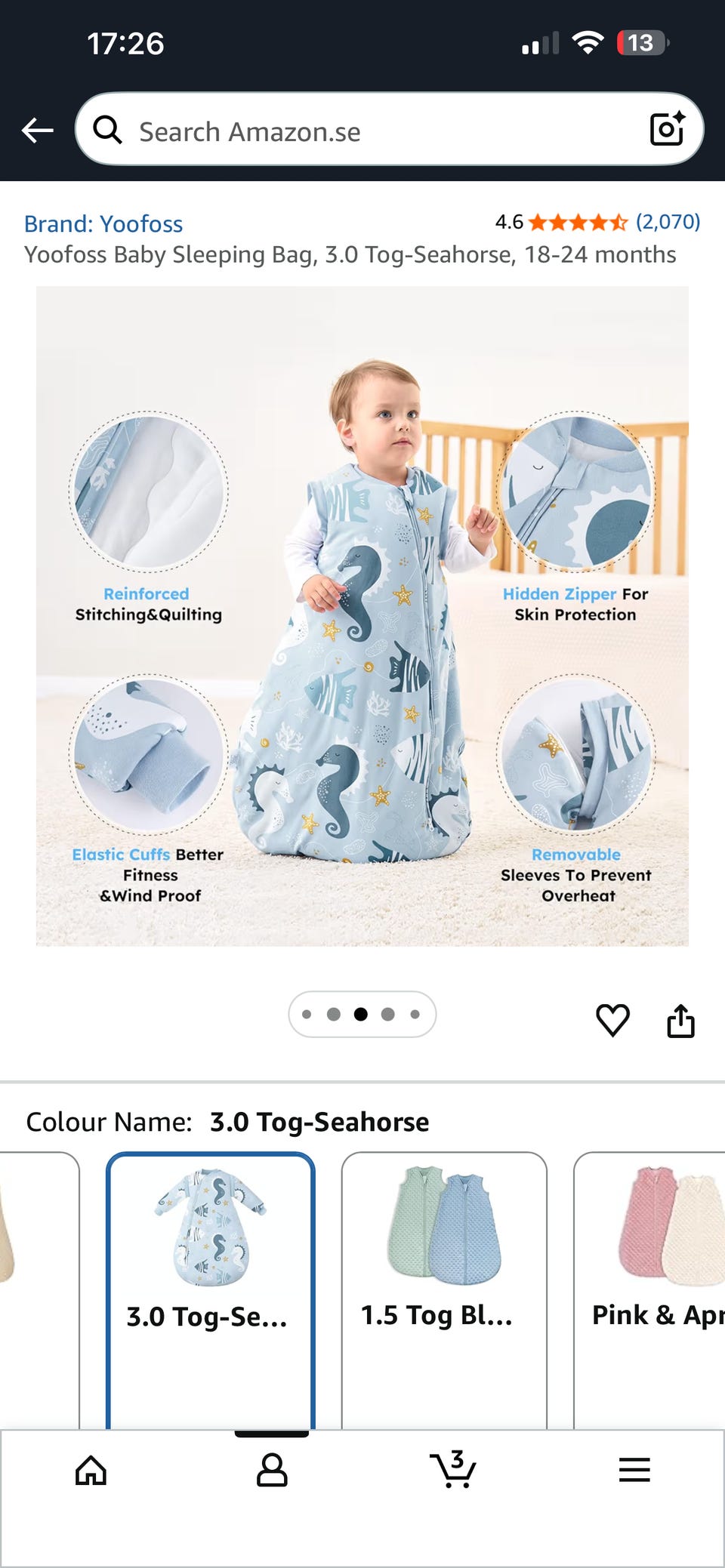Open the hamburger menu icon
The height and width of the screenshot is (1568, 725).
pos(634,1470)
